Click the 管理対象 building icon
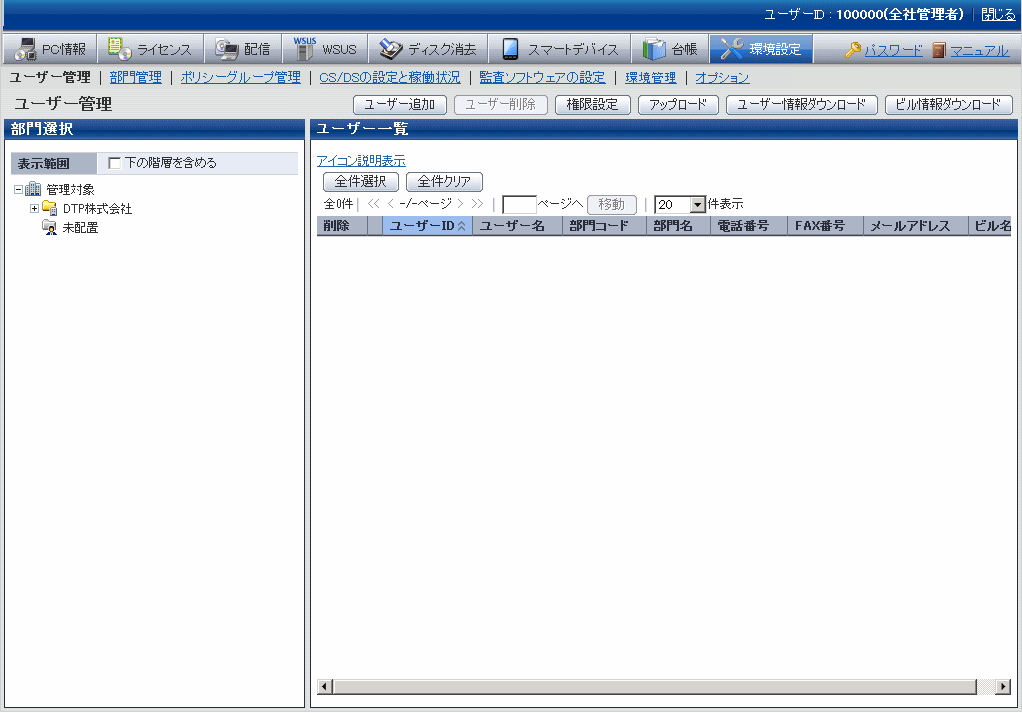Screen dimensions: 1022x713 tap(33, 190)
